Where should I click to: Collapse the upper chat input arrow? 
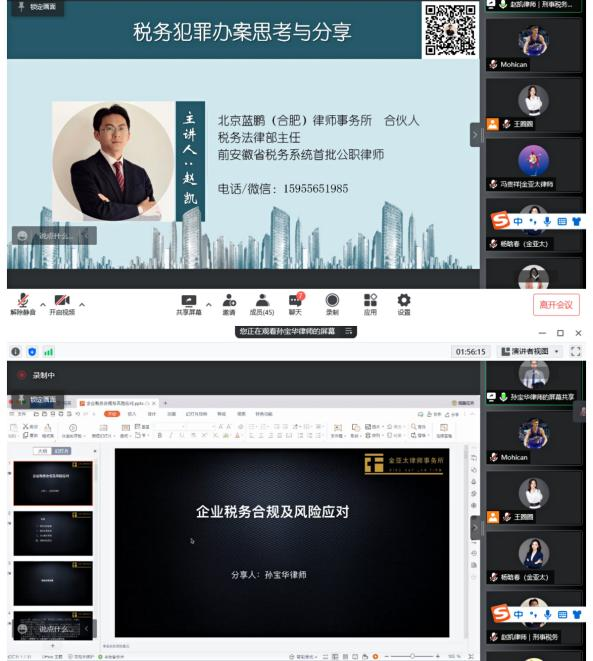tap(86, 236)
